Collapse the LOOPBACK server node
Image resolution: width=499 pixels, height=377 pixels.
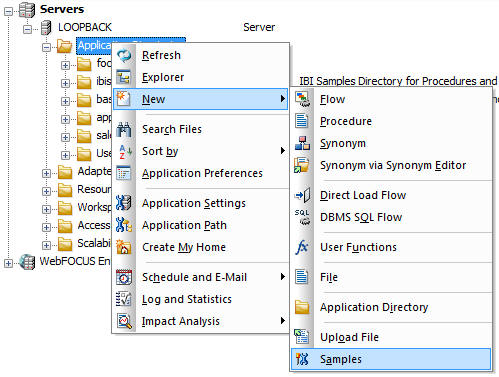[x=28, y=29]
